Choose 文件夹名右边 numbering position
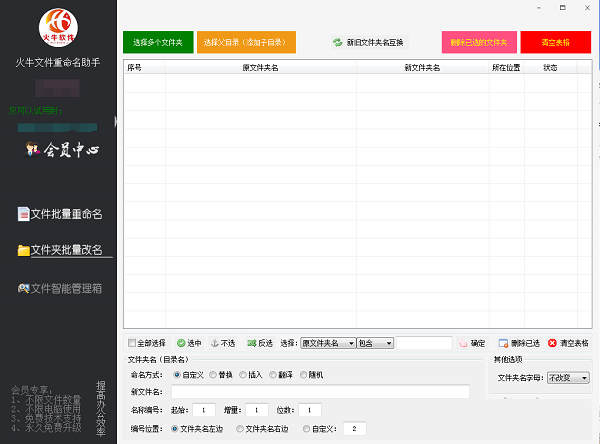This screenshot has height=444, width=600. click(x=238, y=428)
